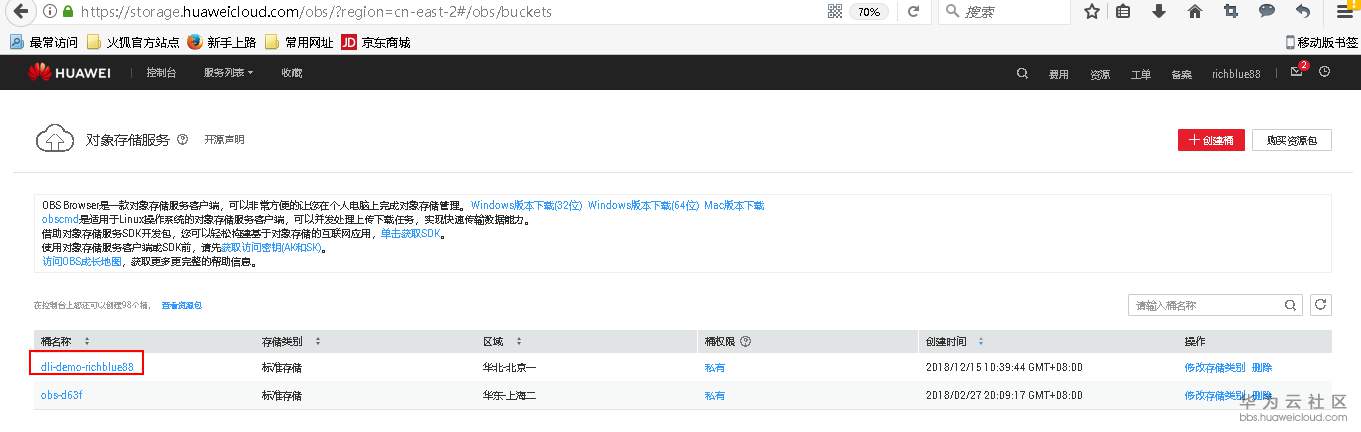Click the 70% zoom level indicator
Viewport: 1361px width, 432px height.
tap(868, 12)
